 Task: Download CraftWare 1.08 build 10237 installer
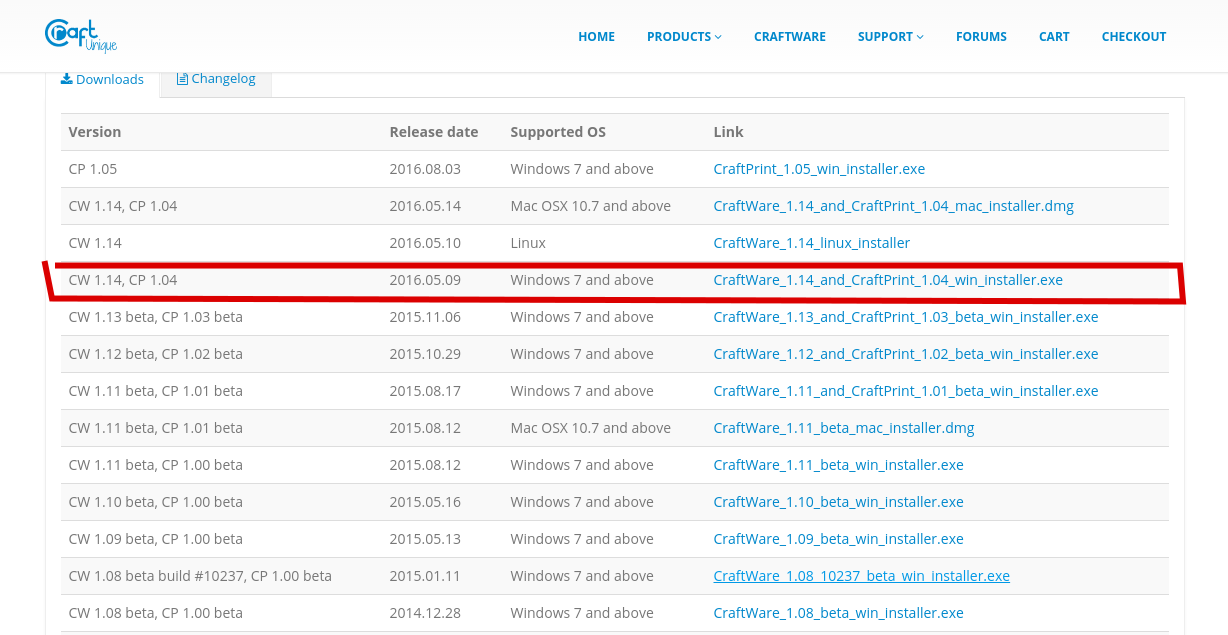[x=861, y=576]
